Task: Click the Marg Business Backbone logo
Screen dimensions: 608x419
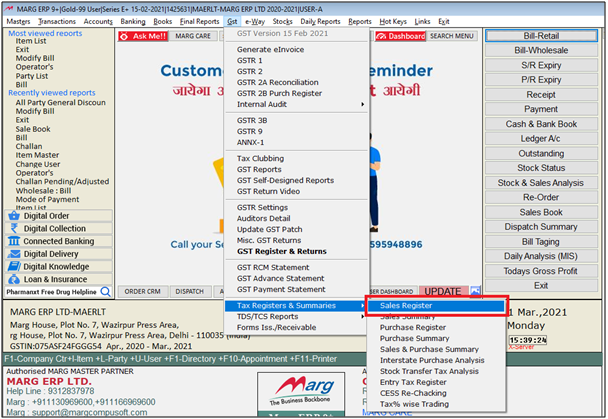Action: [x=301, y=391]
